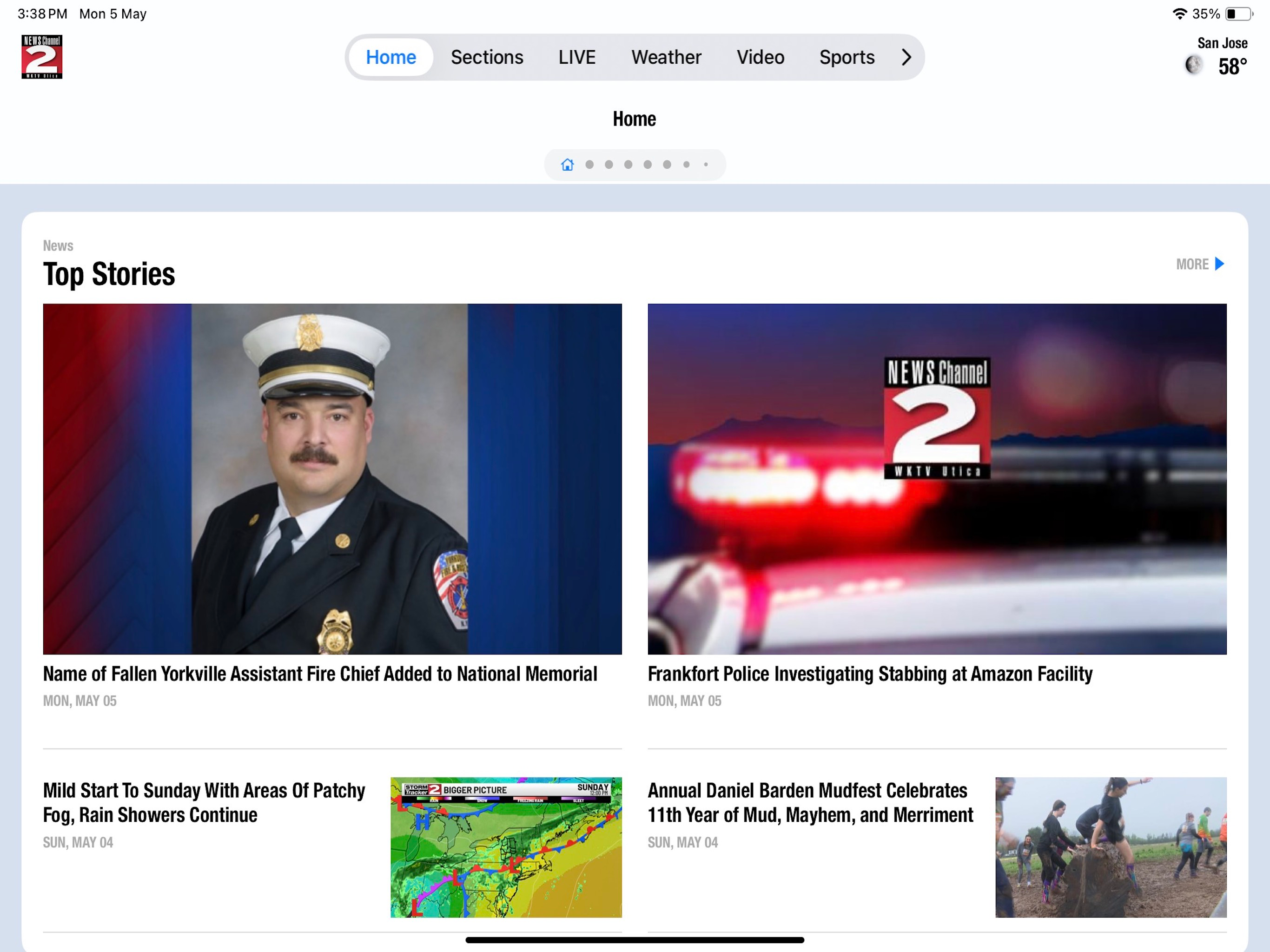Screen dimensions: 1270x952
Task: Tap the moon weather icon
Action: click(1194, 65)
